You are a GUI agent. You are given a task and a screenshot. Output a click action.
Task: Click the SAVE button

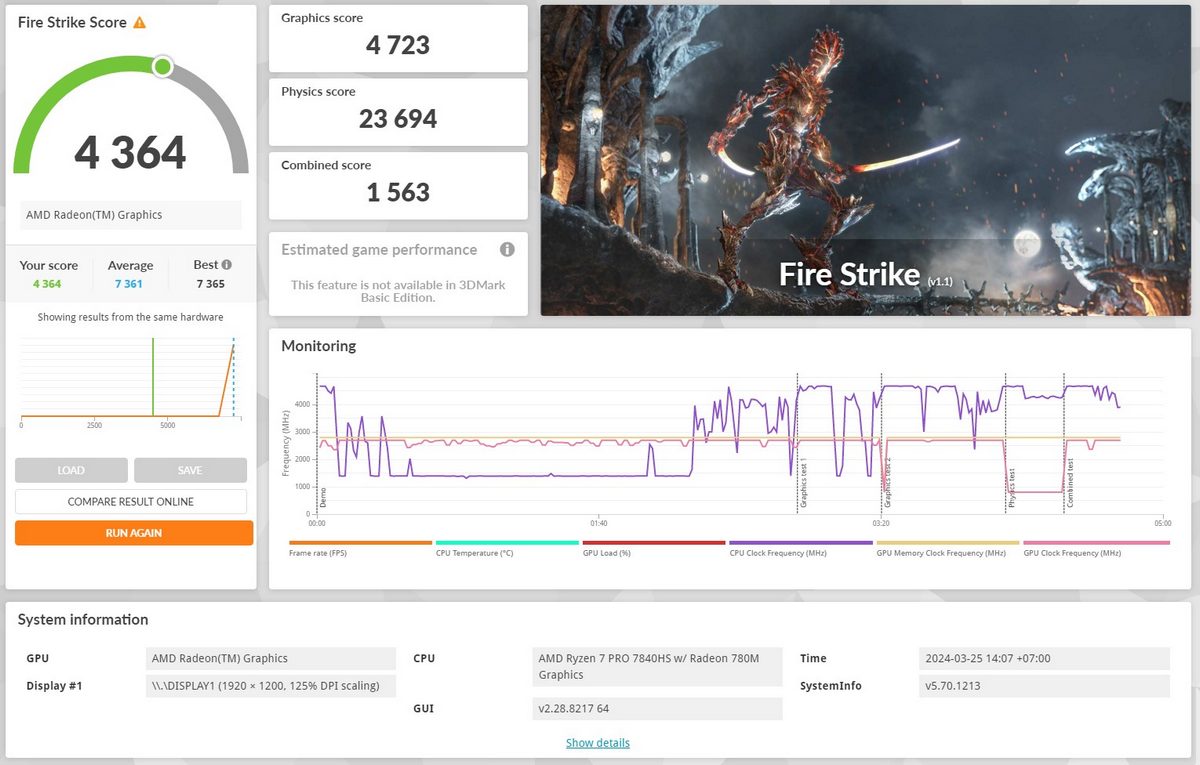190,470
